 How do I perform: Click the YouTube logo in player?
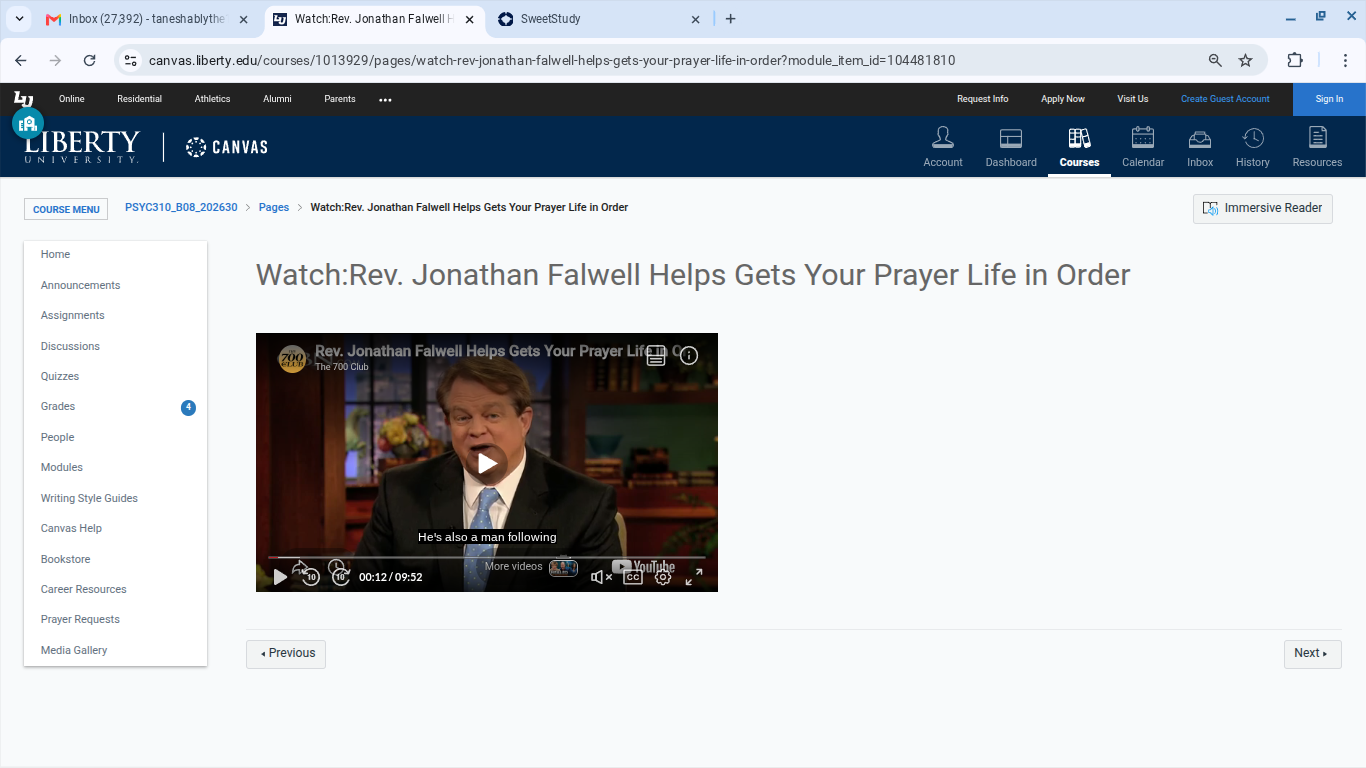[643, 567]
